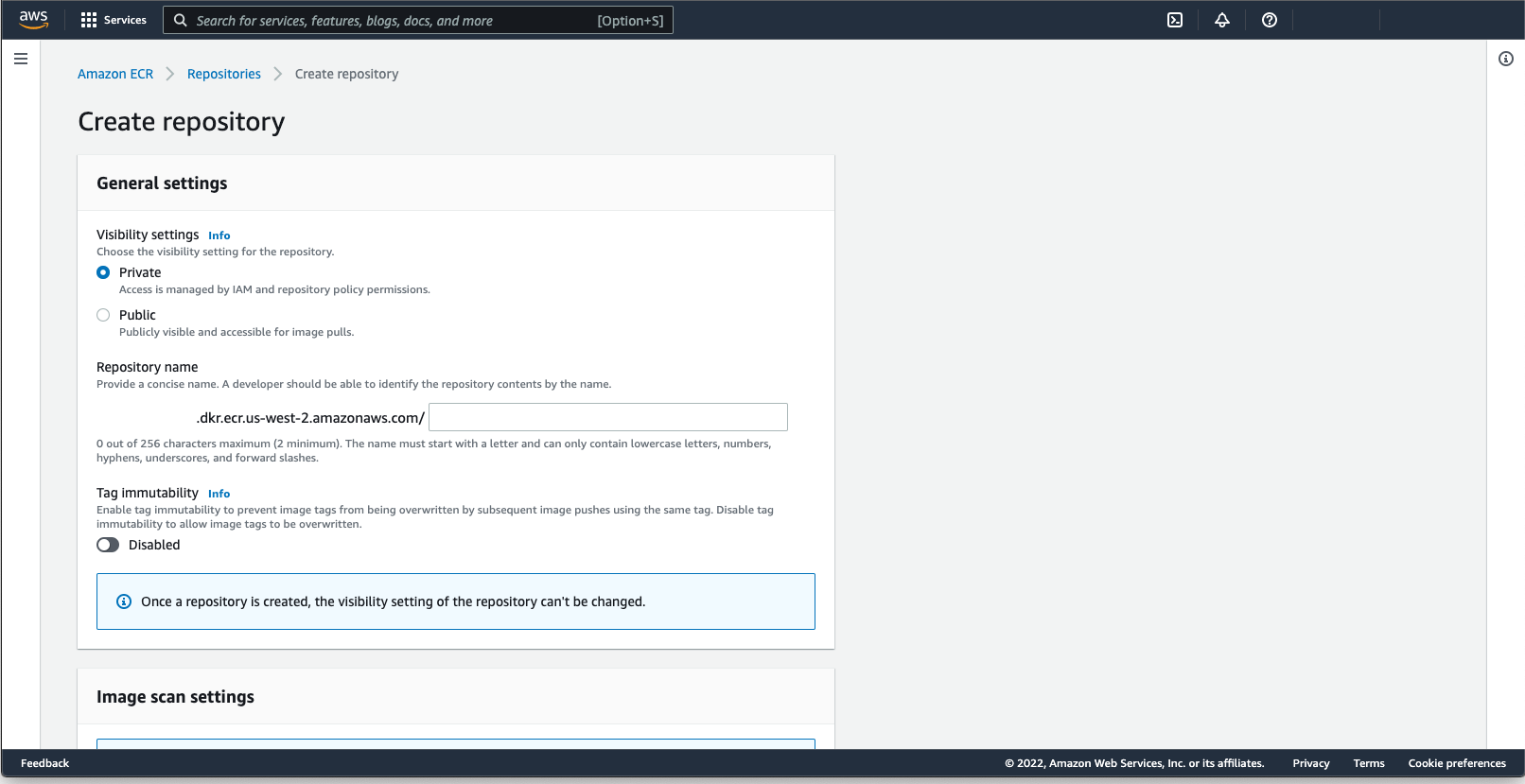Screen dimensions: 1525x784
Task: Click the Disabled label beside the toggle
Action: 154,545
